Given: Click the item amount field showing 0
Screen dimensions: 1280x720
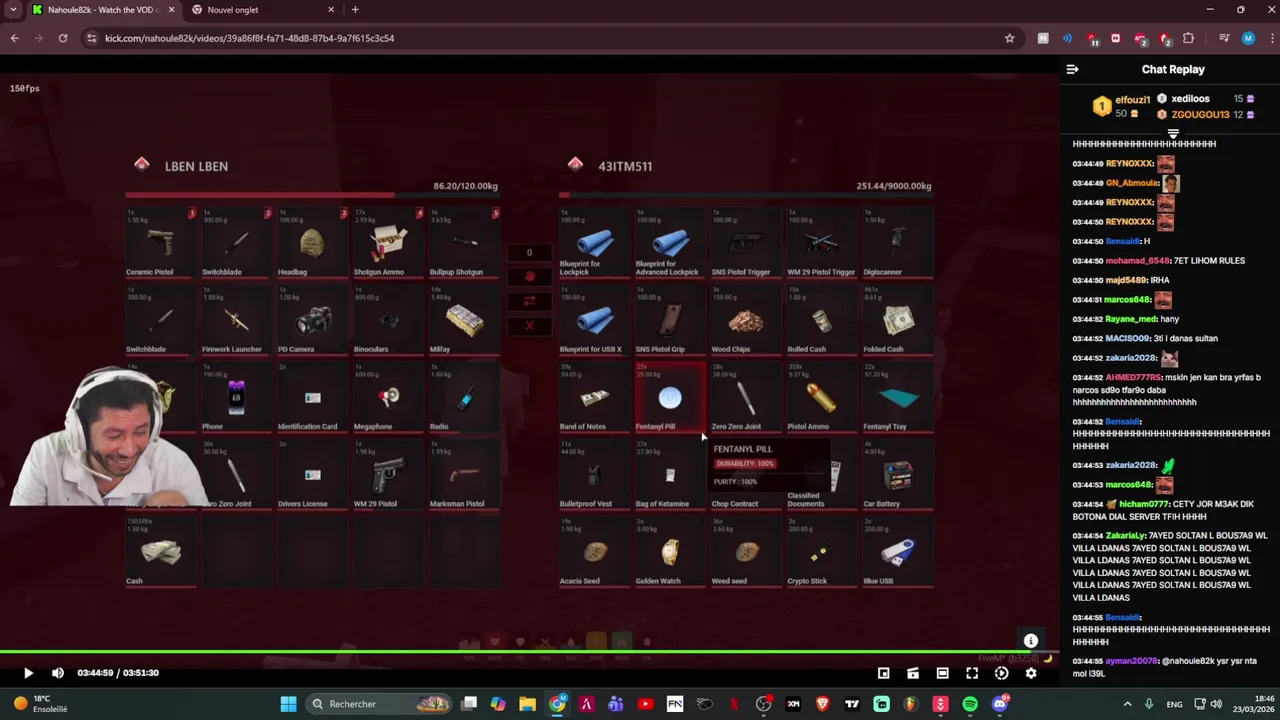Looking at the screenshot, I should point(529,253).
